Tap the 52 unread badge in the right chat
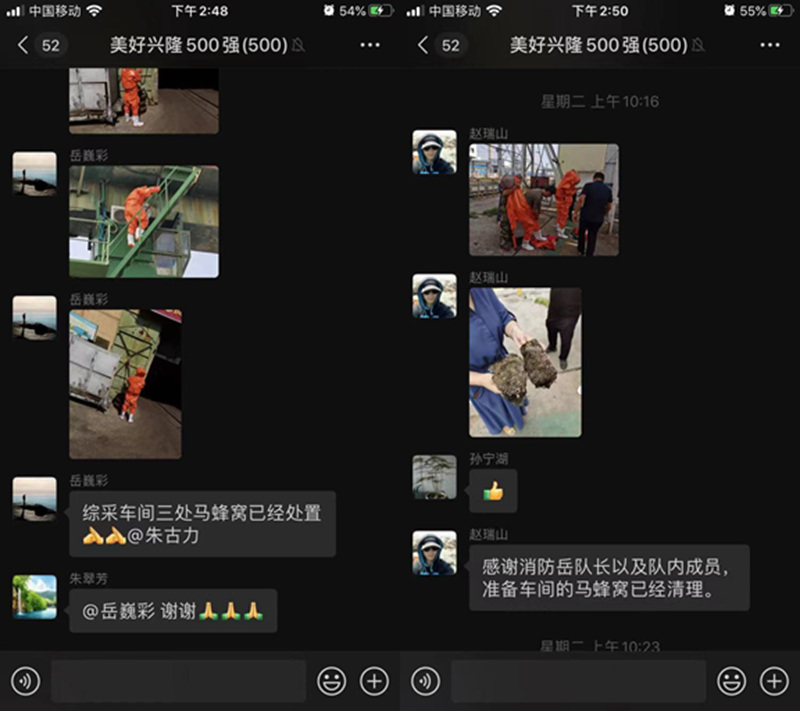800x711 pixels. click(x=451, y=45)
